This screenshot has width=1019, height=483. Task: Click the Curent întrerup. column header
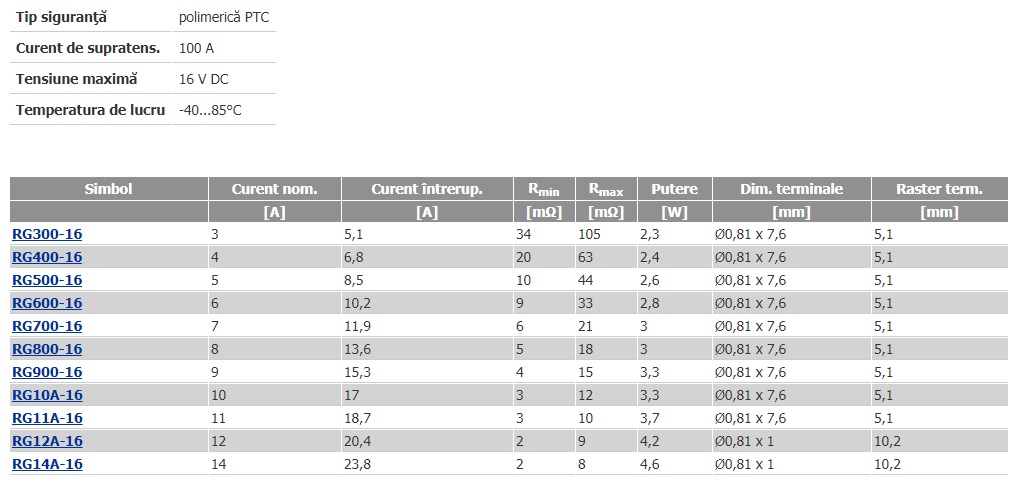coord(427,189)
